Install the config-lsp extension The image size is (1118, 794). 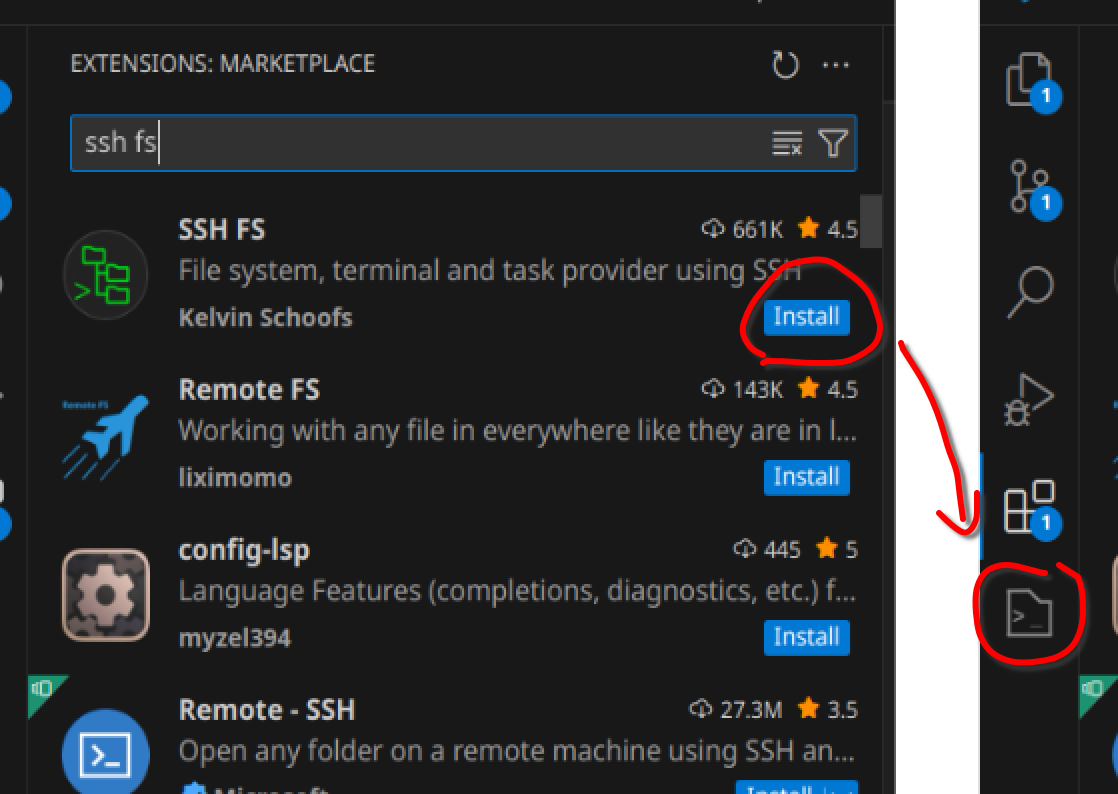coord(806,637)
